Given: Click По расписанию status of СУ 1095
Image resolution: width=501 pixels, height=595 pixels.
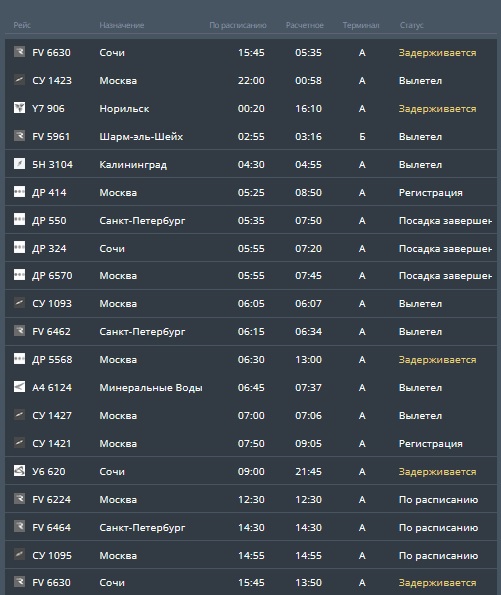Looking at the screenshot, I should pos(438,556).
